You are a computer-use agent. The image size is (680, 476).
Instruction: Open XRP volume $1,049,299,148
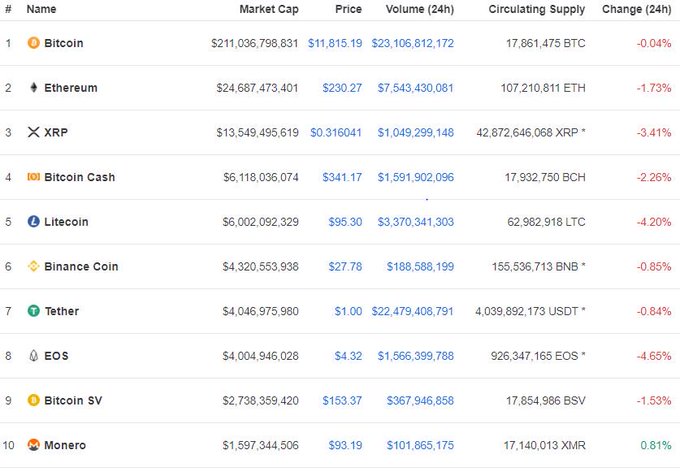415,132
